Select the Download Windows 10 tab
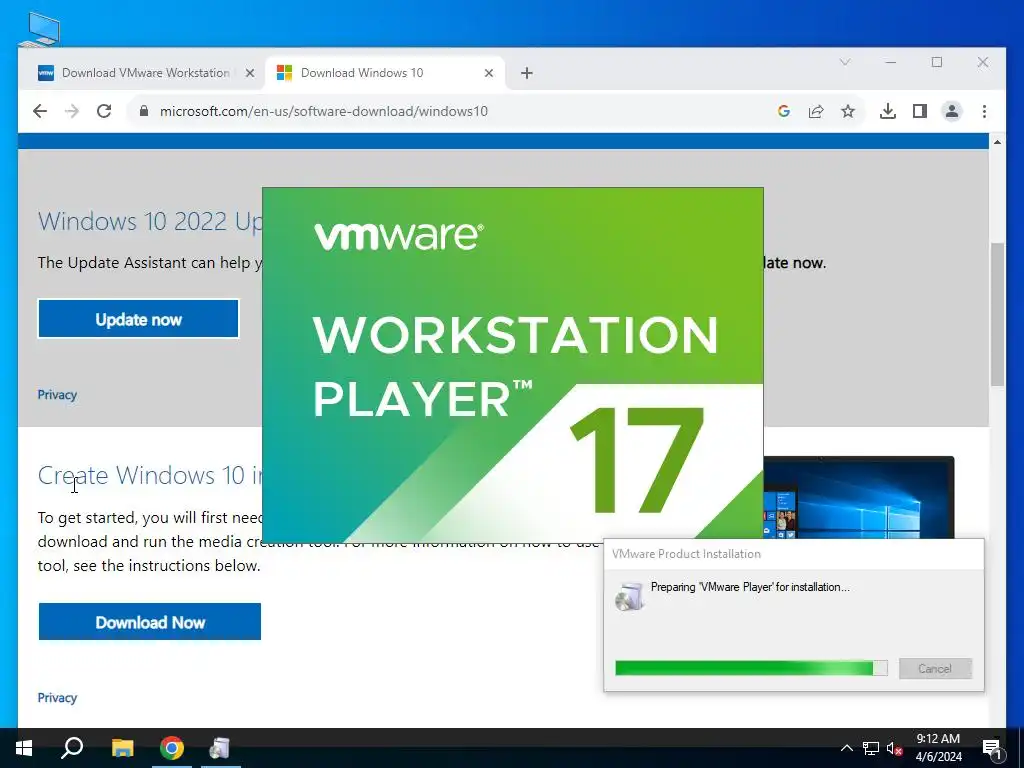 tap(385, 73)
